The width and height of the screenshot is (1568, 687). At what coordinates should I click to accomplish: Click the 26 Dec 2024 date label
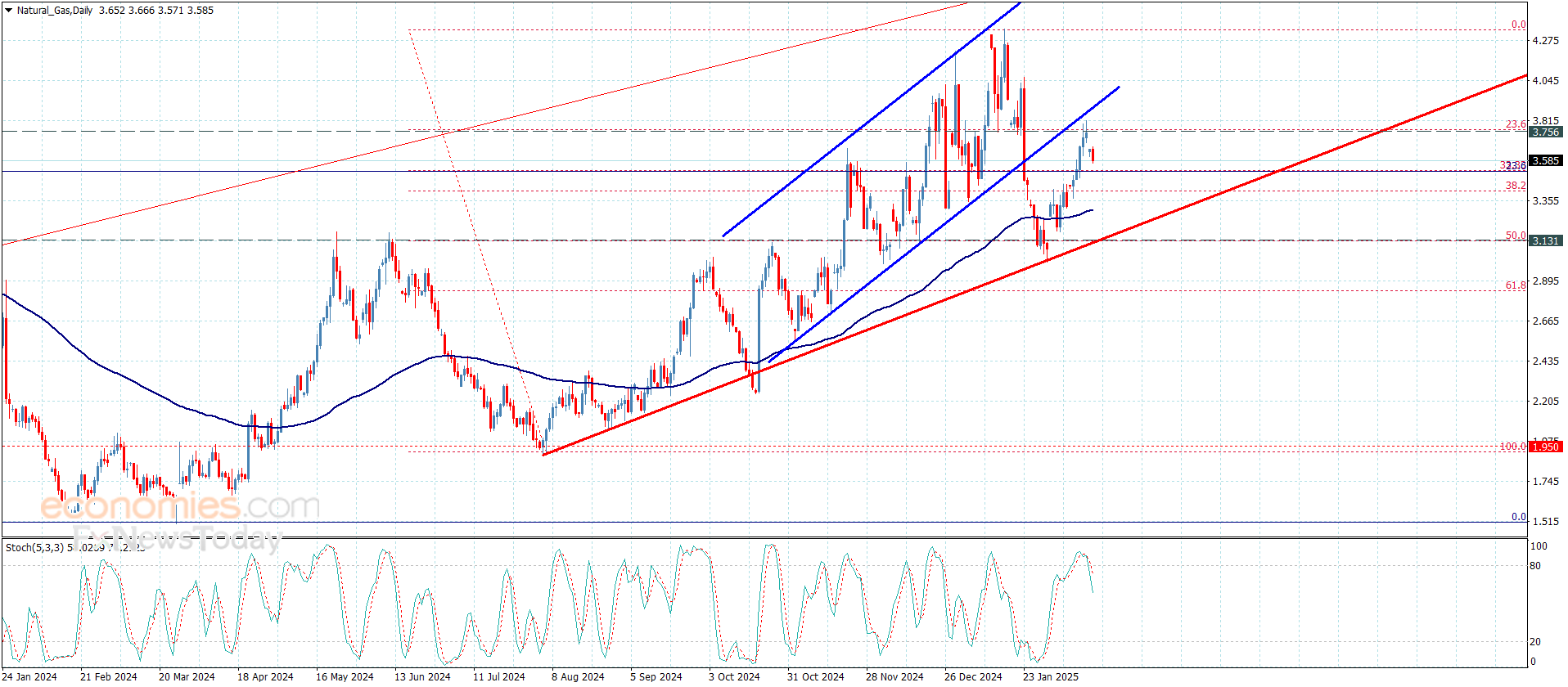(973, 676)
